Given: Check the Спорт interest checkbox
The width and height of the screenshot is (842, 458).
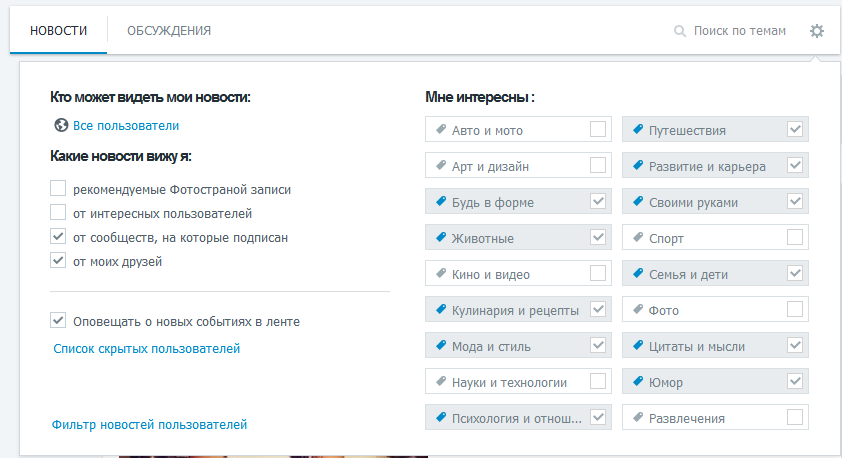Looking at the screenshot, I should [795, 237].
